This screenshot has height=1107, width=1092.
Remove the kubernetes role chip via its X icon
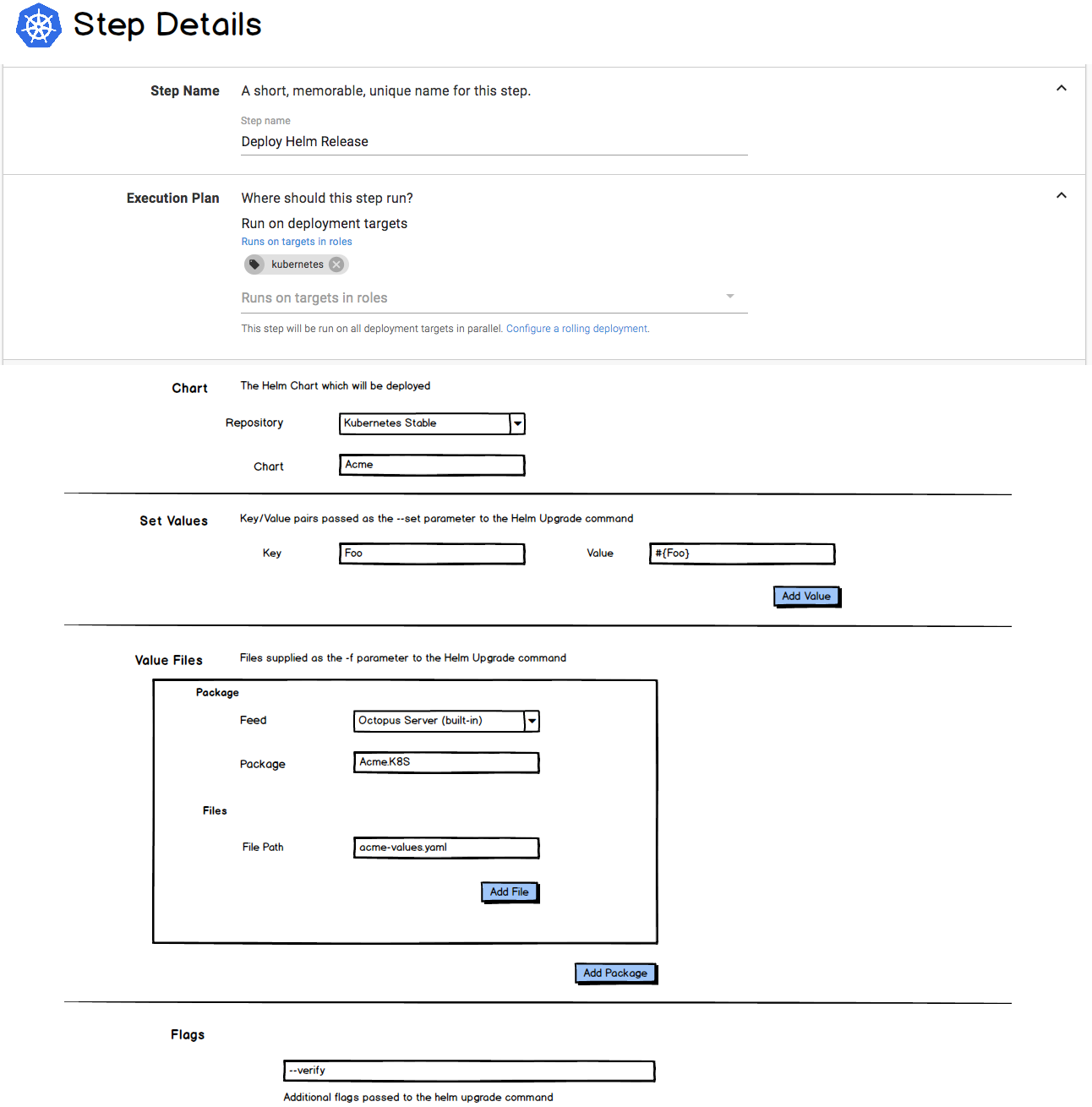click(336, 264)
